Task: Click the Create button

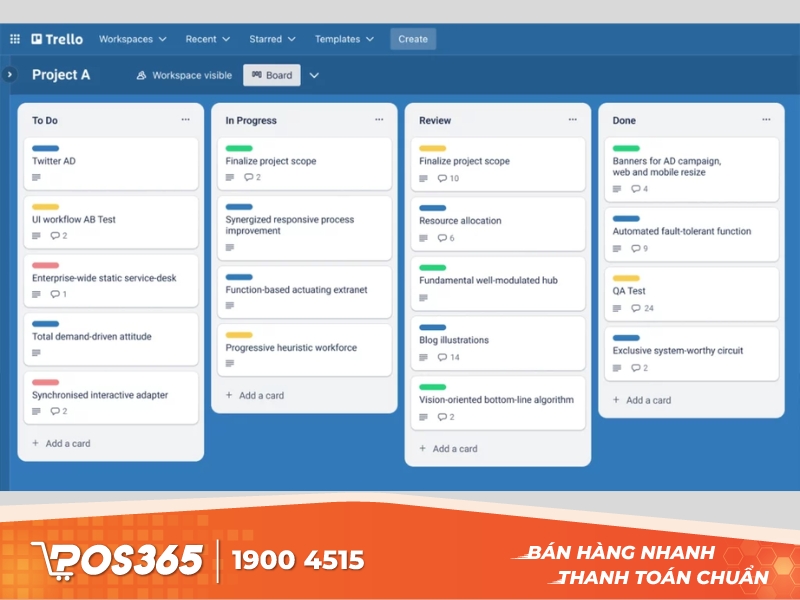Action: [413, 39]
